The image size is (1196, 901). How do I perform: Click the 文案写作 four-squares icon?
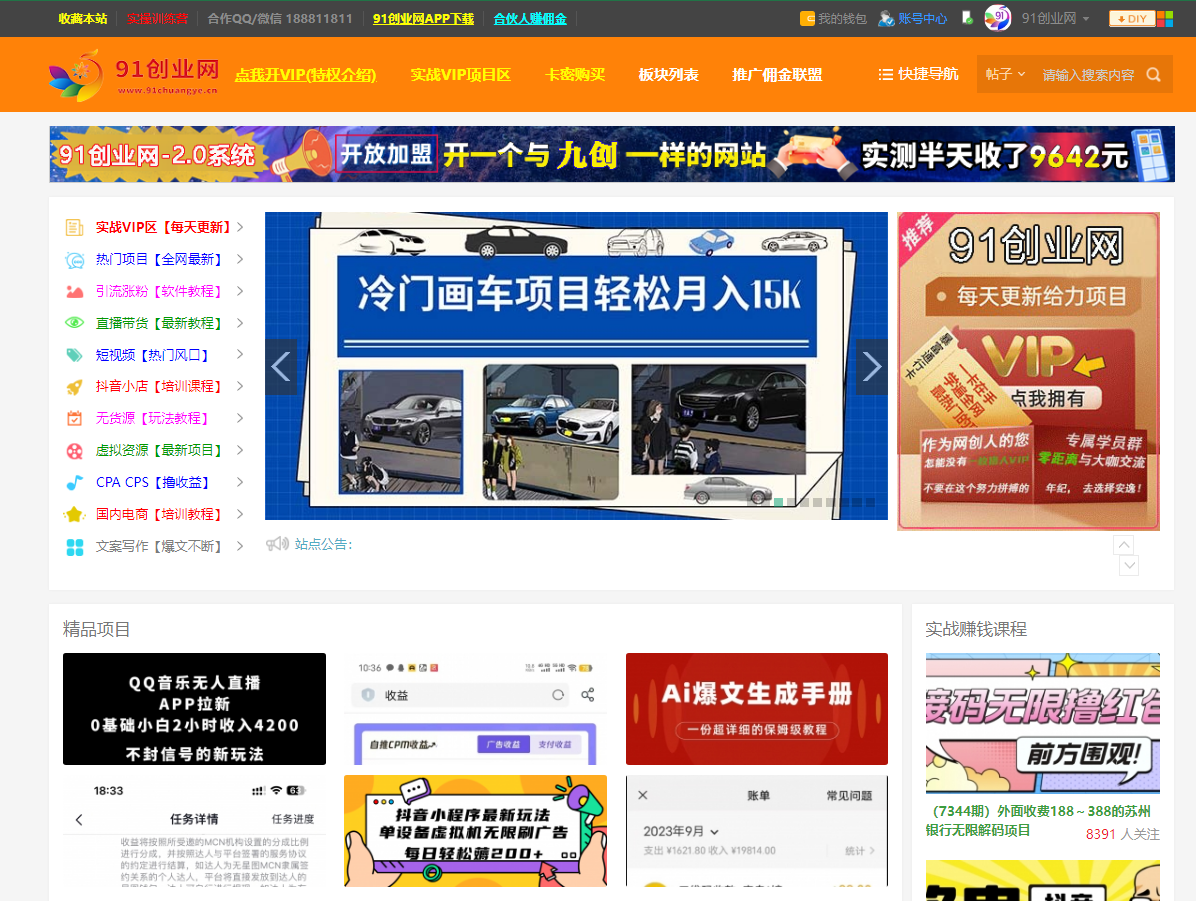(74, 547)
